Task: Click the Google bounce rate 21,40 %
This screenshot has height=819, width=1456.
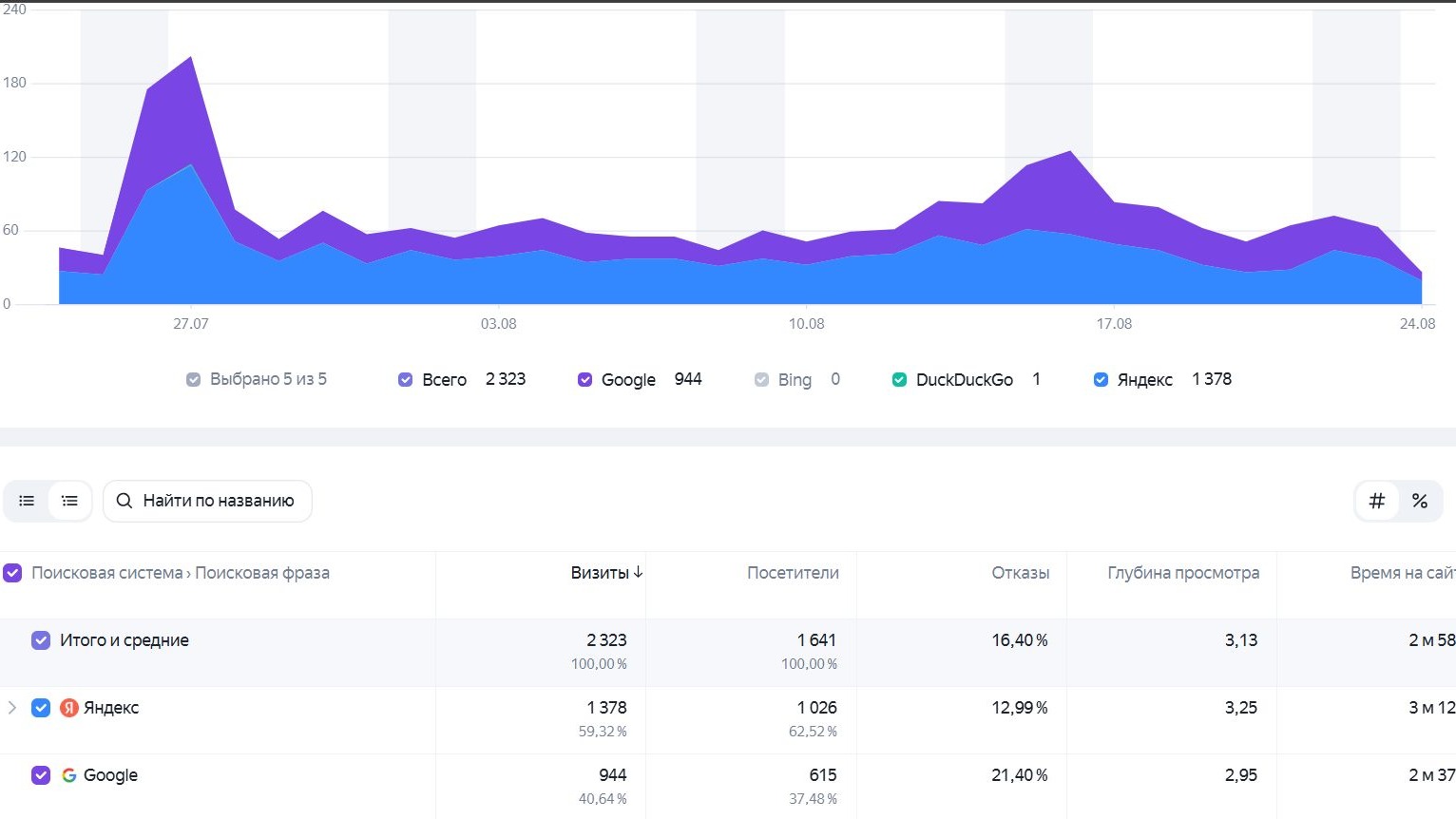Action: pyautogui.click(x=1020, y=775)
